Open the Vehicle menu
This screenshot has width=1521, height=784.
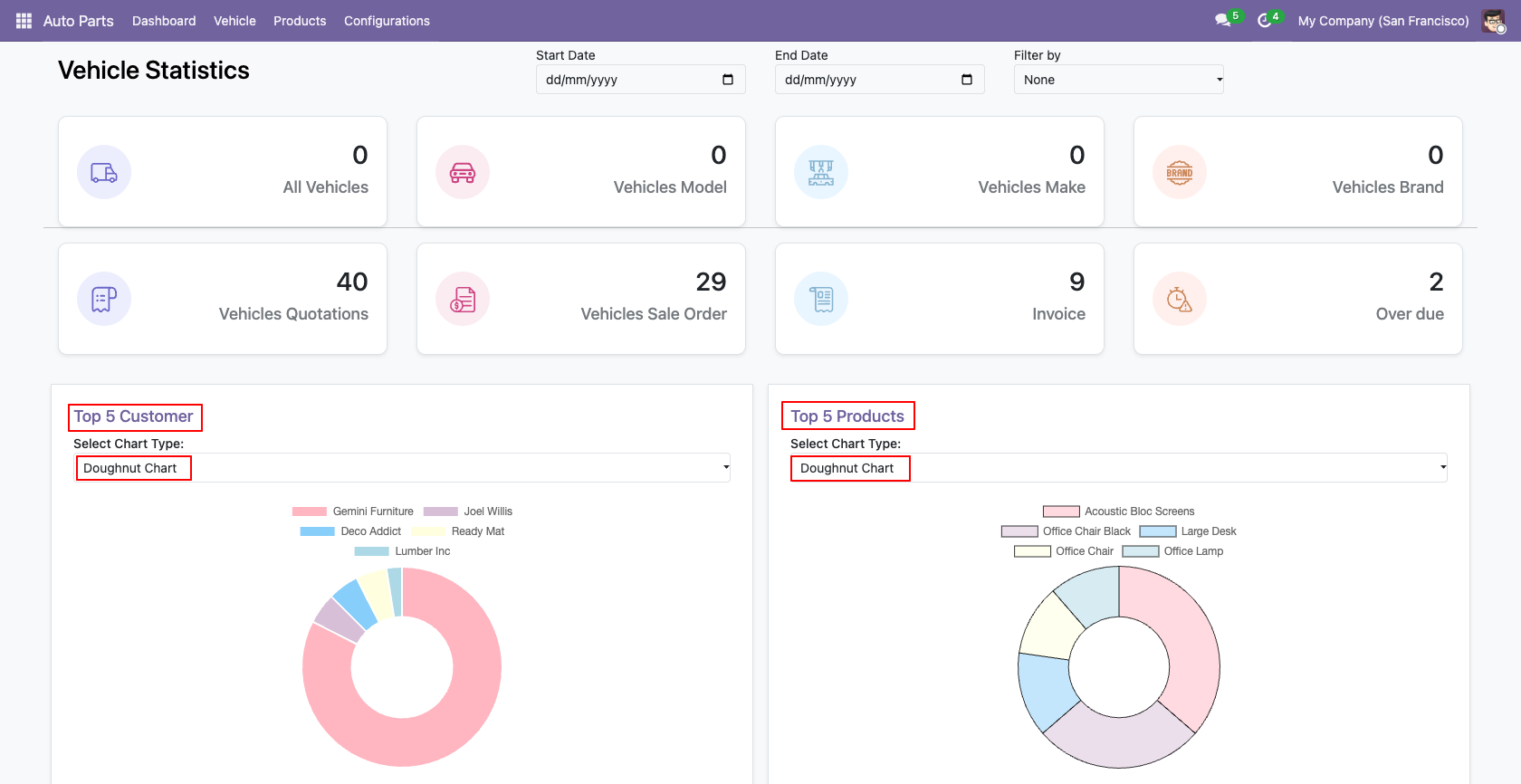click(234, 21)
